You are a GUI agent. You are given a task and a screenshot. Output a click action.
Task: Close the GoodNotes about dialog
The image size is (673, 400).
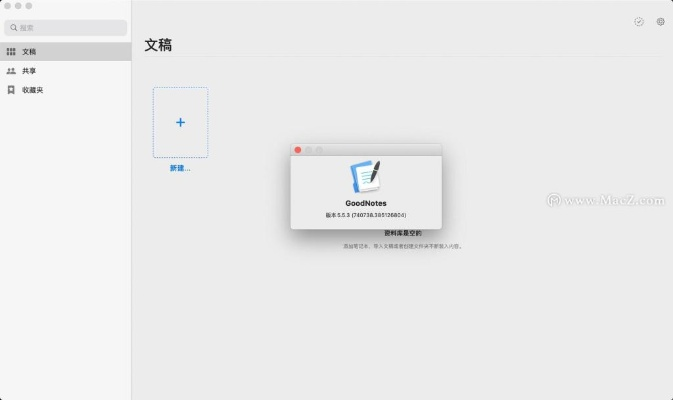click(x=298, y=150)
